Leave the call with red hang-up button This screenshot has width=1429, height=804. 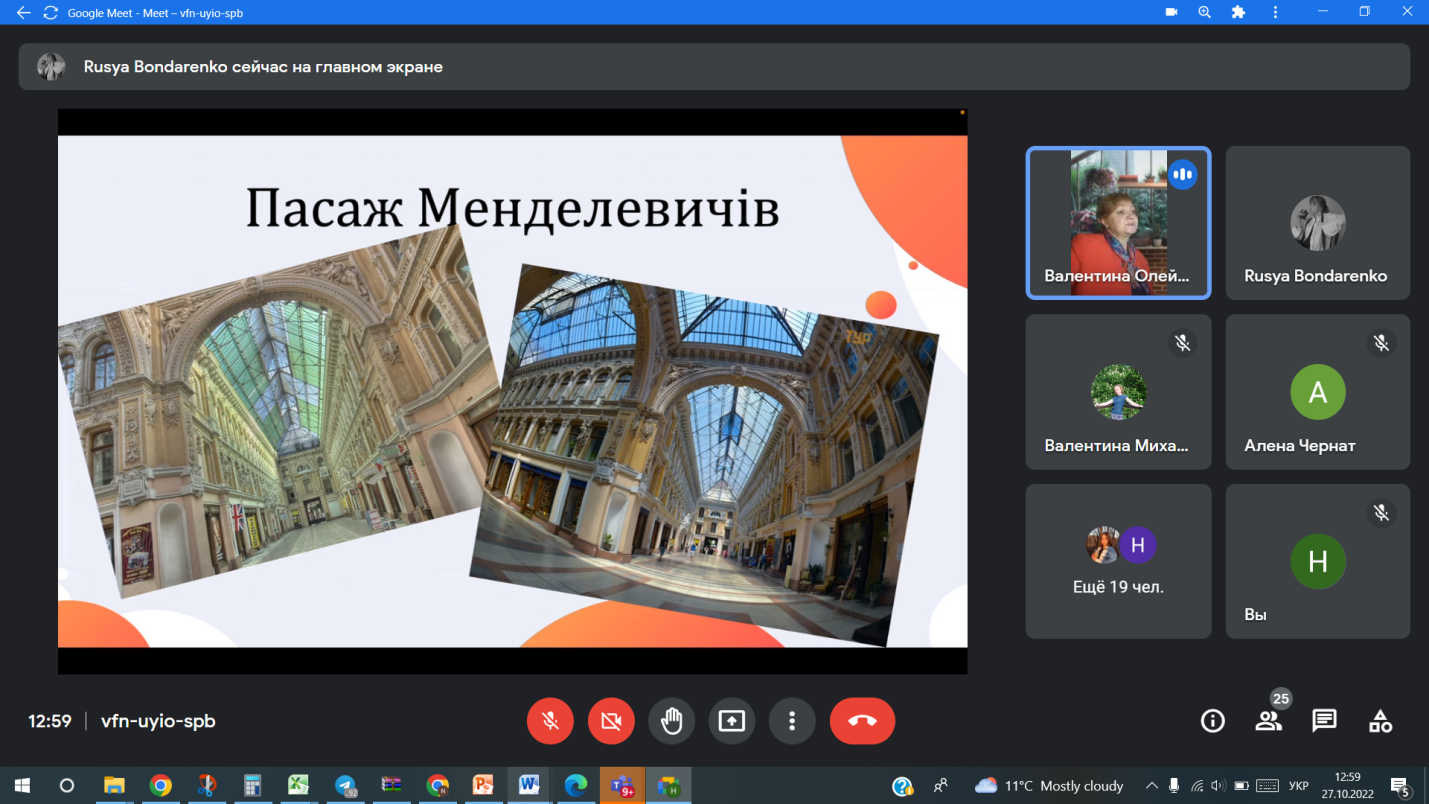[x=862, y=721]
